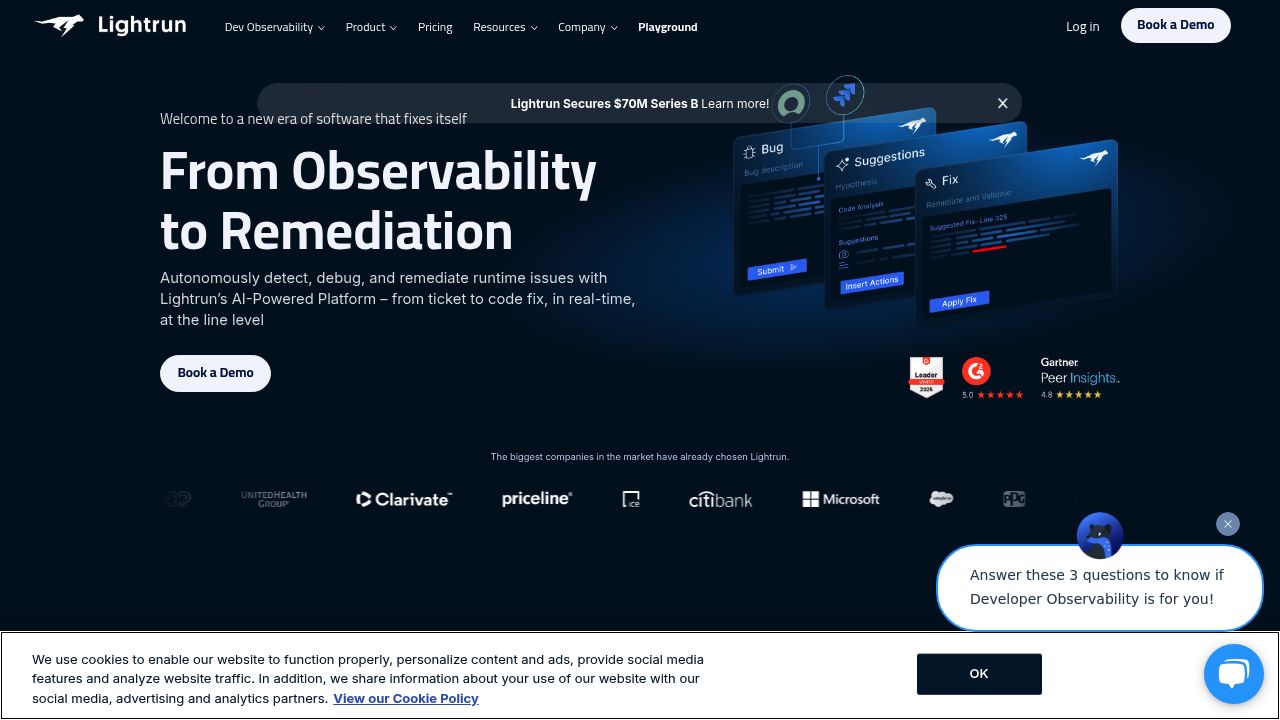This screenshot has width=1280, height=720.
Task: Click the Learn more! announcement link
Action: (735, 103)
